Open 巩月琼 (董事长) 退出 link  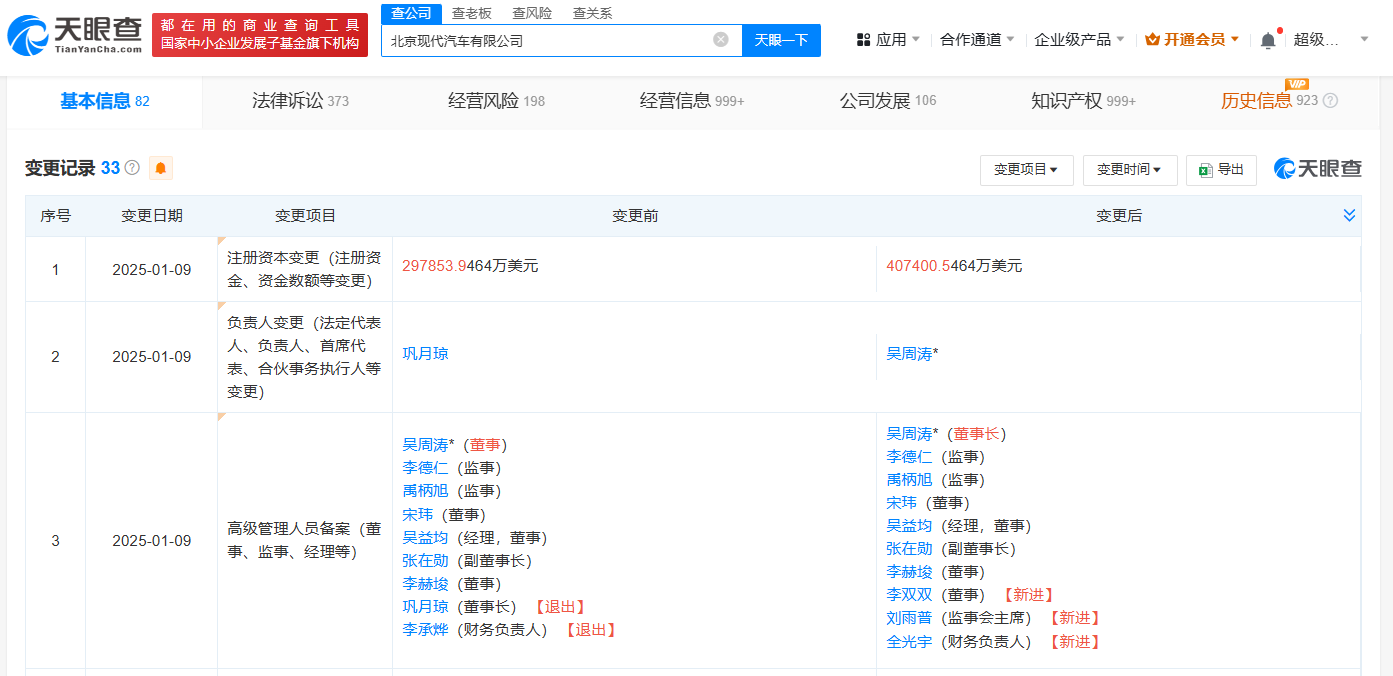(x=425, y=607)
